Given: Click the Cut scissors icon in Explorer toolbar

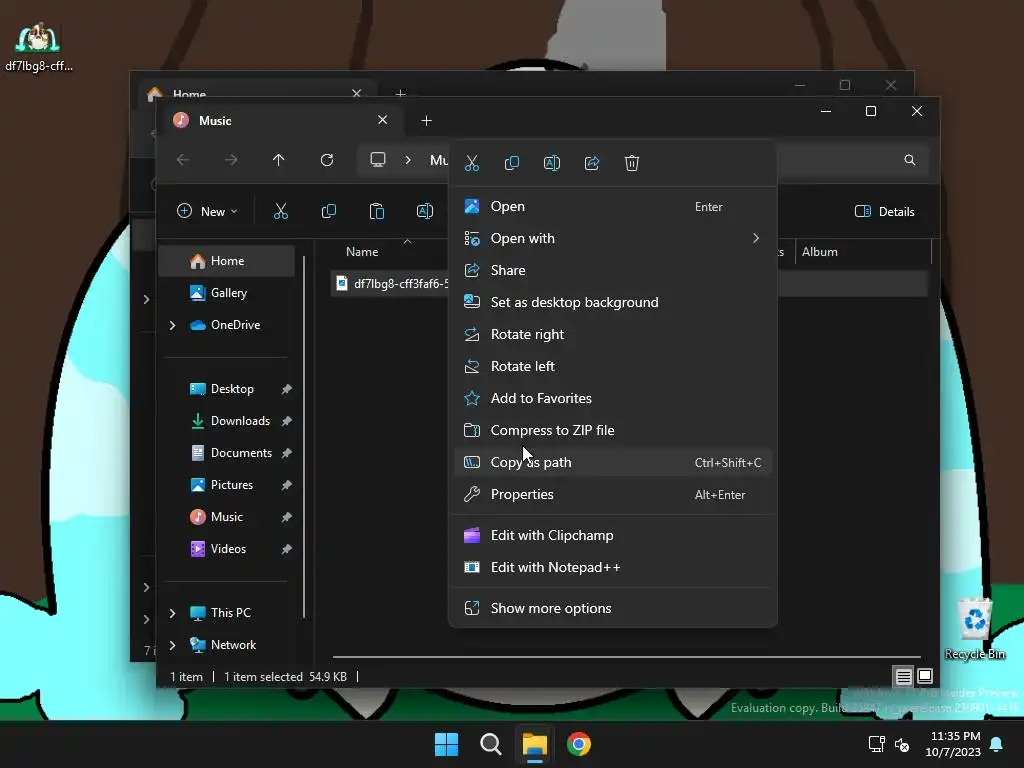Looking at the screenshot, I should [280, 211].
